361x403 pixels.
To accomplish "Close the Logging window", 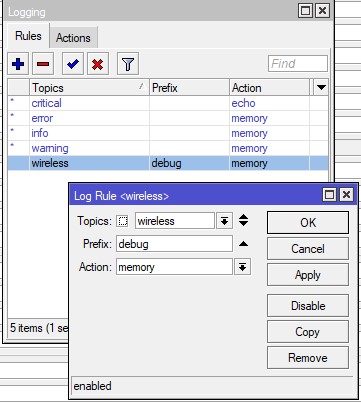I will 322,11.
